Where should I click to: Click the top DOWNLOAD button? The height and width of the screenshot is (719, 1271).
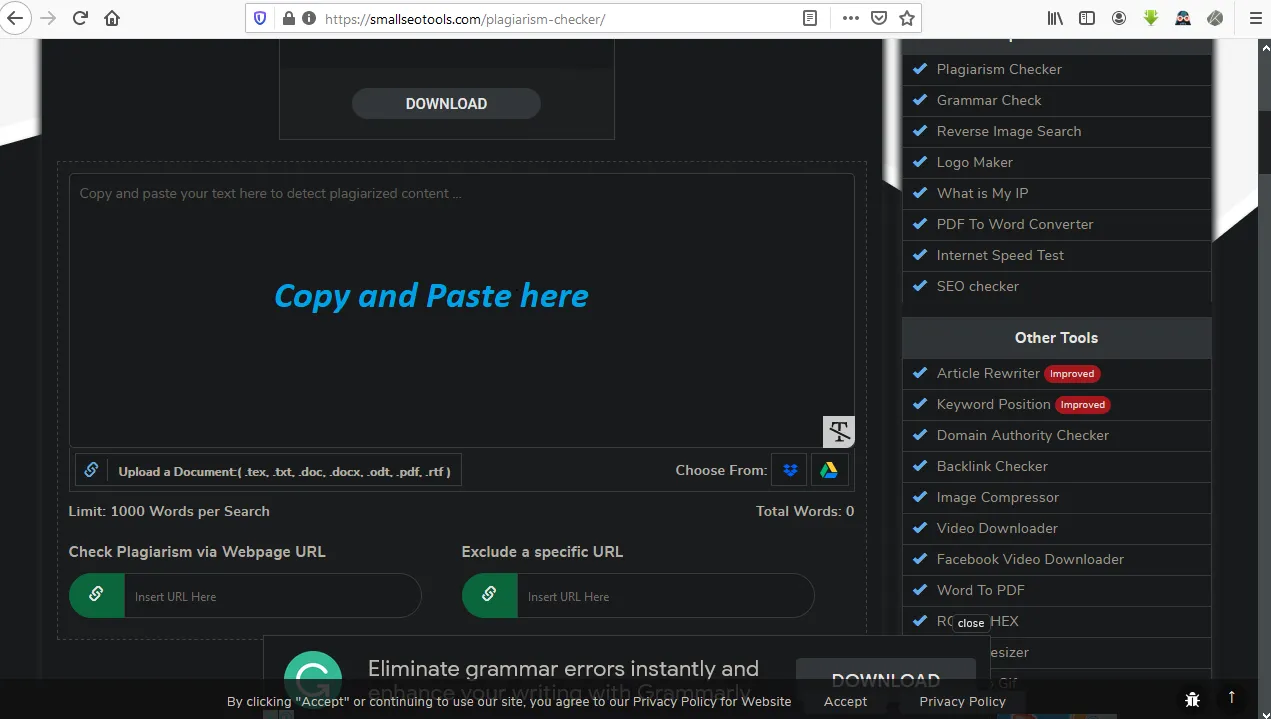(x=446, y=103)
